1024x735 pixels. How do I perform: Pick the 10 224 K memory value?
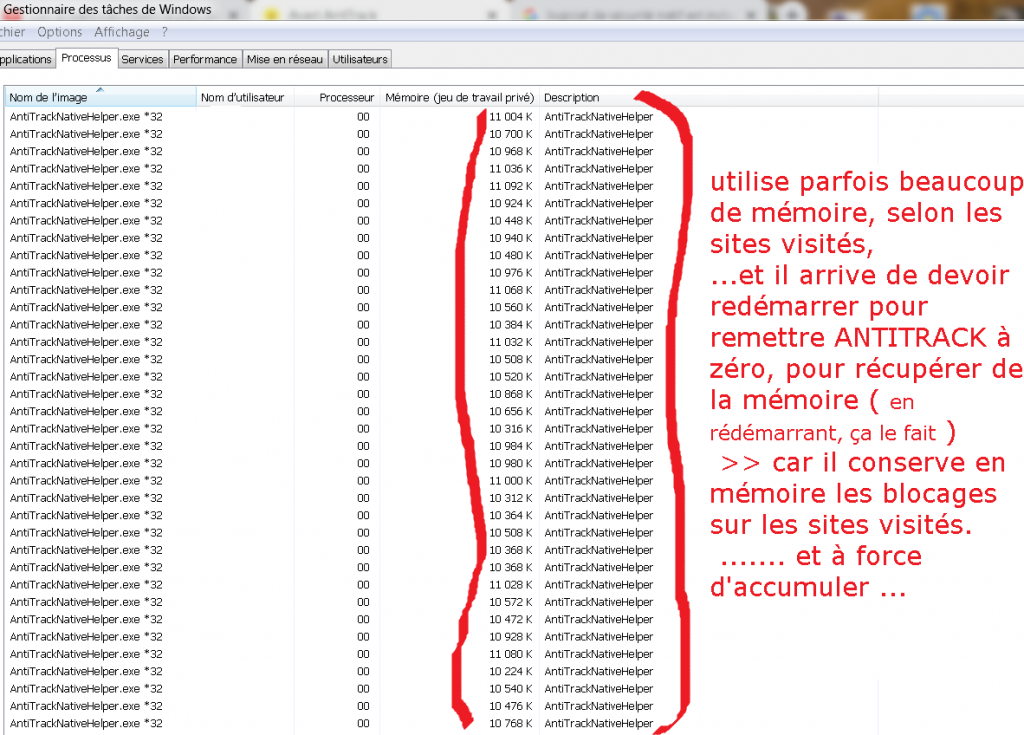(x=511, y=671)
